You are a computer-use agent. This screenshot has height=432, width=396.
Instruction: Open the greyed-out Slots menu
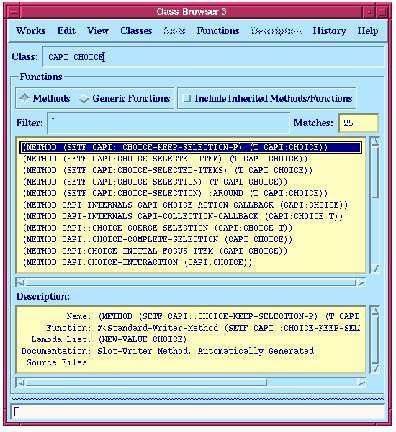pyautogui.click(x=174, y=31)
